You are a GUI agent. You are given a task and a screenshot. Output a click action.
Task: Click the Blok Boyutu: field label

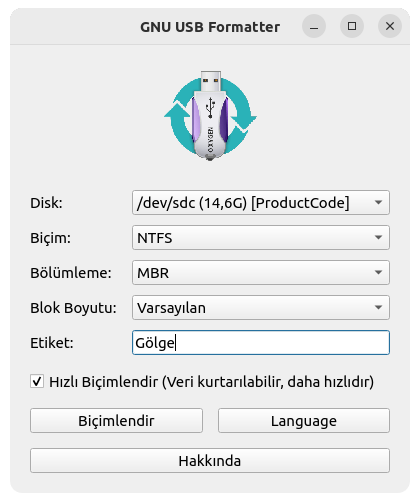point(73,308)
